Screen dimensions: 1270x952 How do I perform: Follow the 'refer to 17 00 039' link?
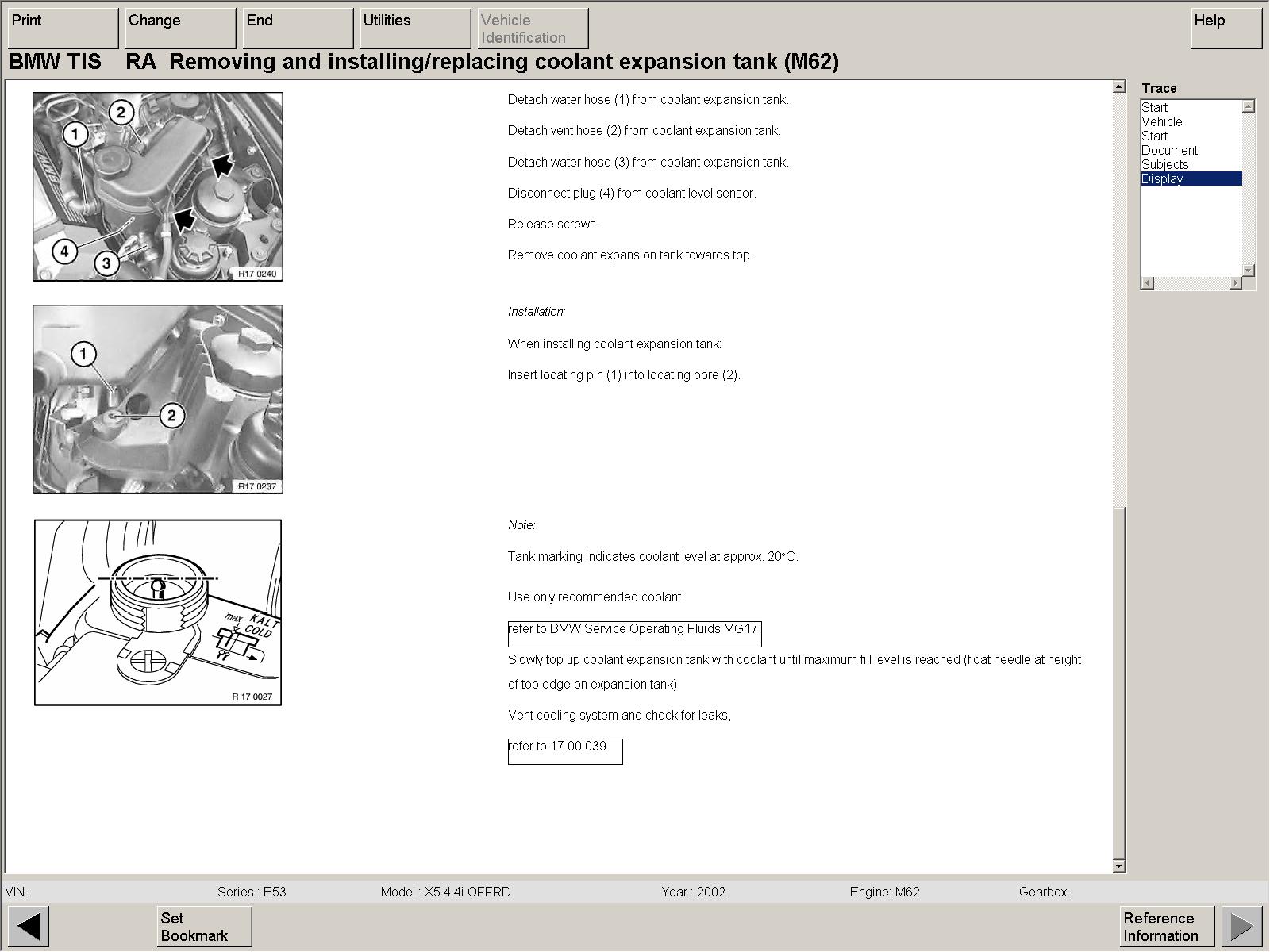tap(564, 747)
